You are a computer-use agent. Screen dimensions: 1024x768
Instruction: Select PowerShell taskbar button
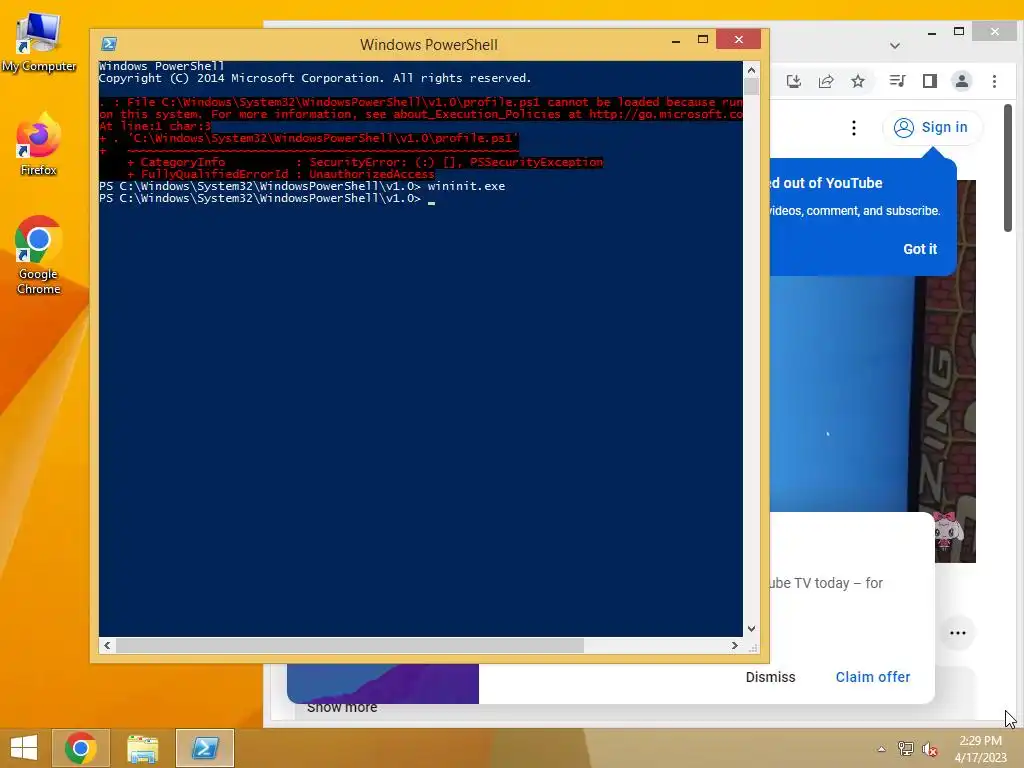[x=204, y=748]
